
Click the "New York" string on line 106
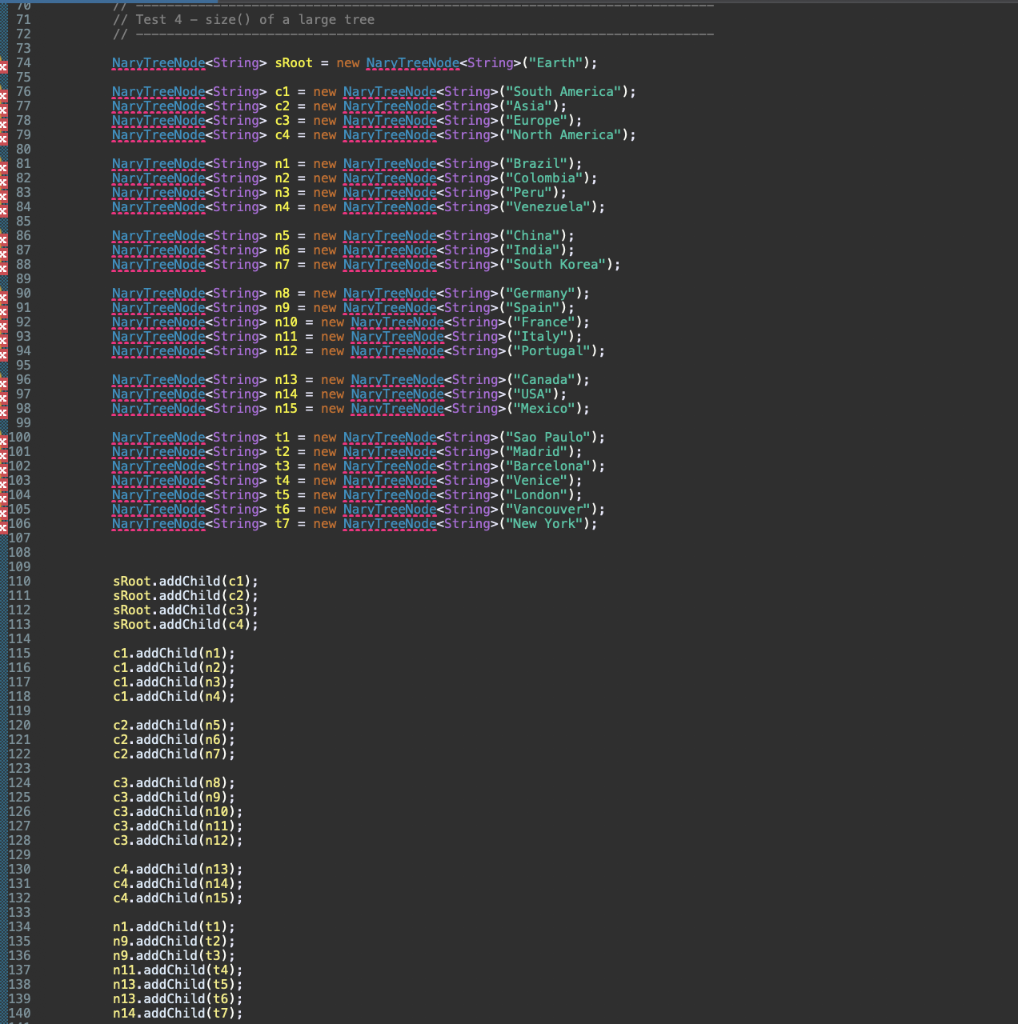pos(543,523)
